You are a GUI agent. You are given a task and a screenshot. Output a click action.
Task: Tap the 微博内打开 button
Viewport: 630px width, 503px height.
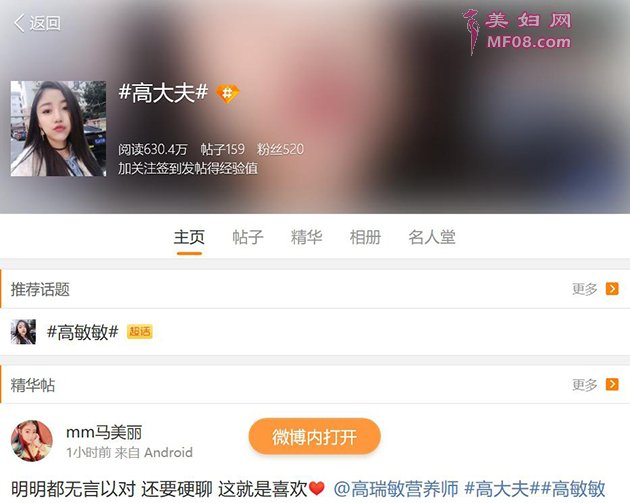coord(315,437)
